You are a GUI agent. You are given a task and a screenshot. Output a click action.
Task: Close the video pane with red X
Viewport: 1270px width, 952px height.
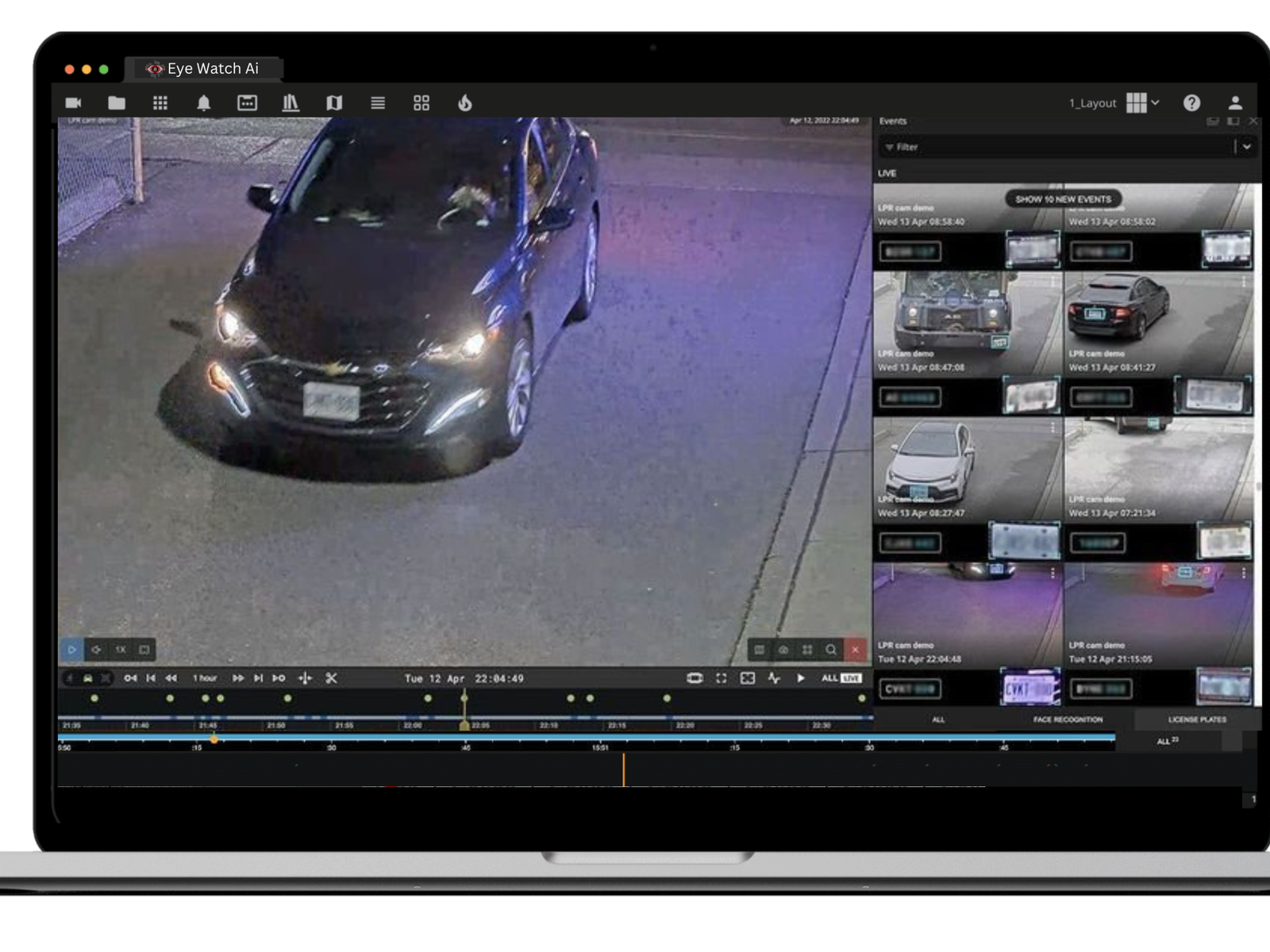point(856,650)
